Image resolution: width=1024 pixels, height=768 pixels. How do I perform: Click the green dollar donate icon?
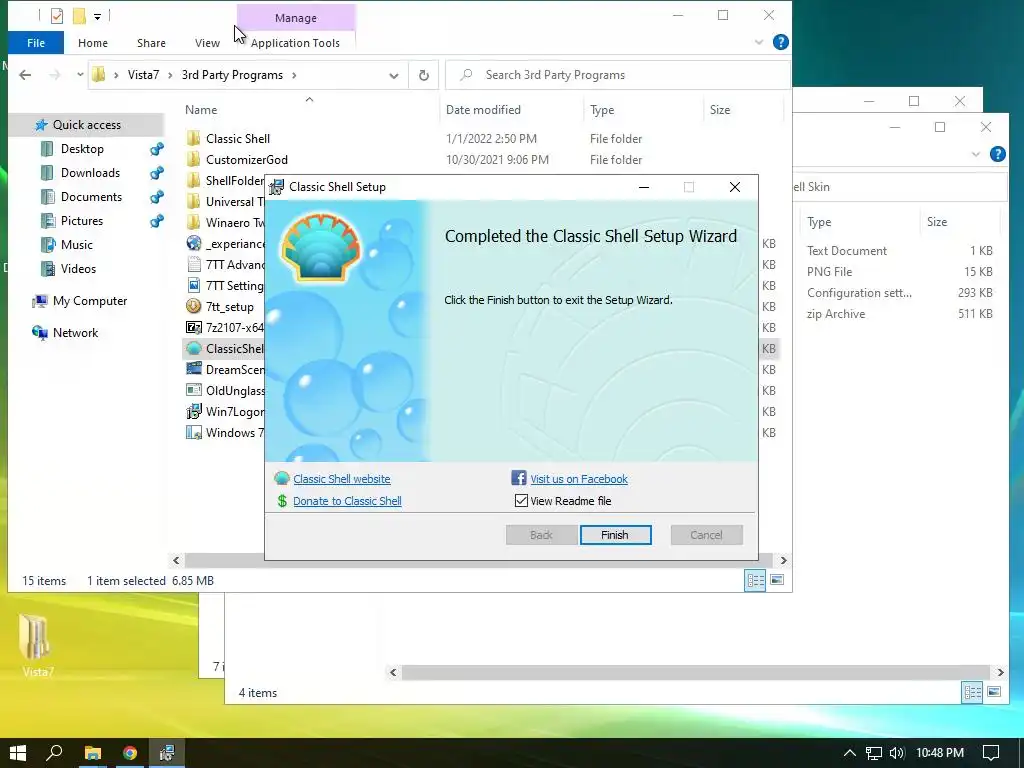point(282,501)
